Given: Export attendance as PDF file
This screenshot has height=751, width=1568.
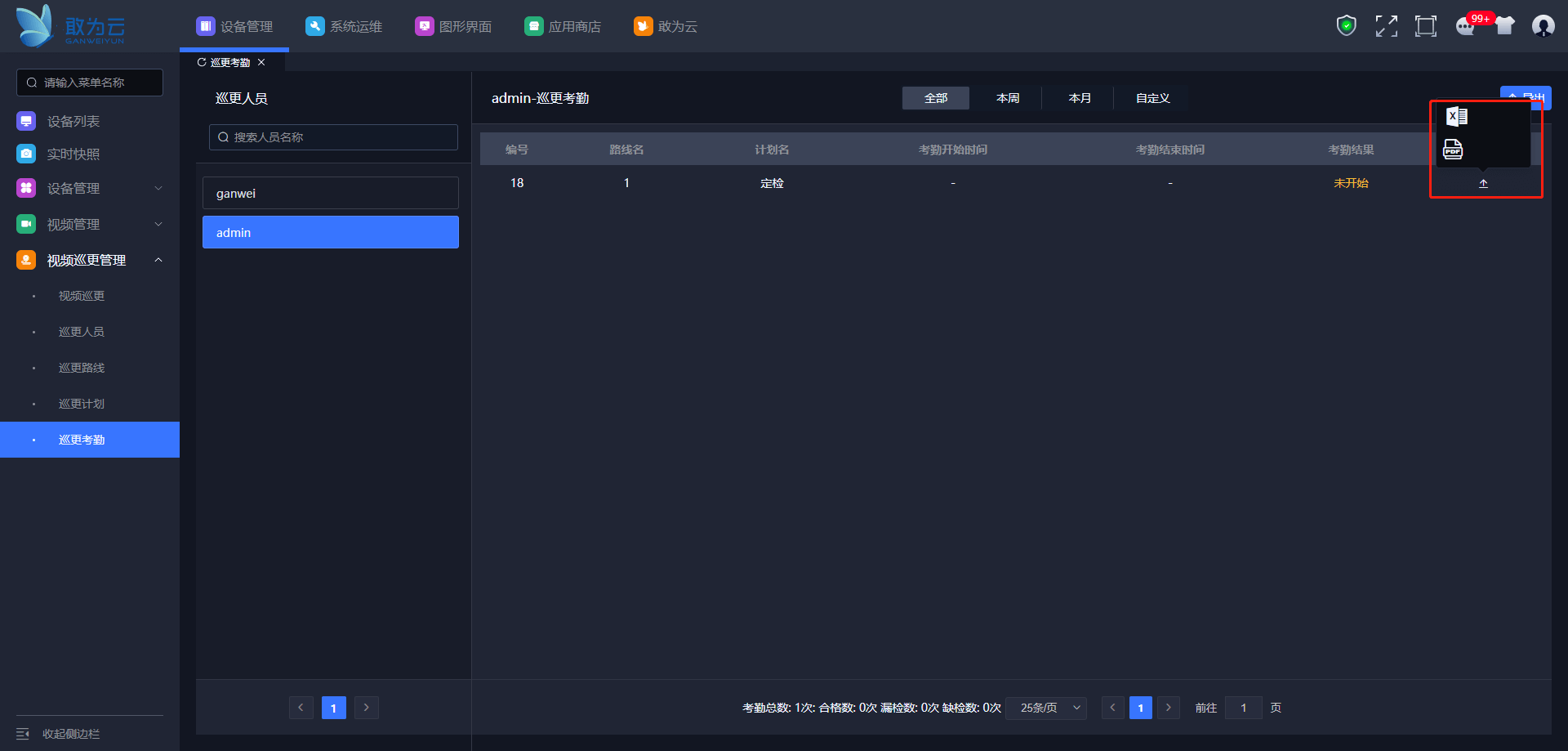Looking at the screenshot, I should pos(1453,149).
